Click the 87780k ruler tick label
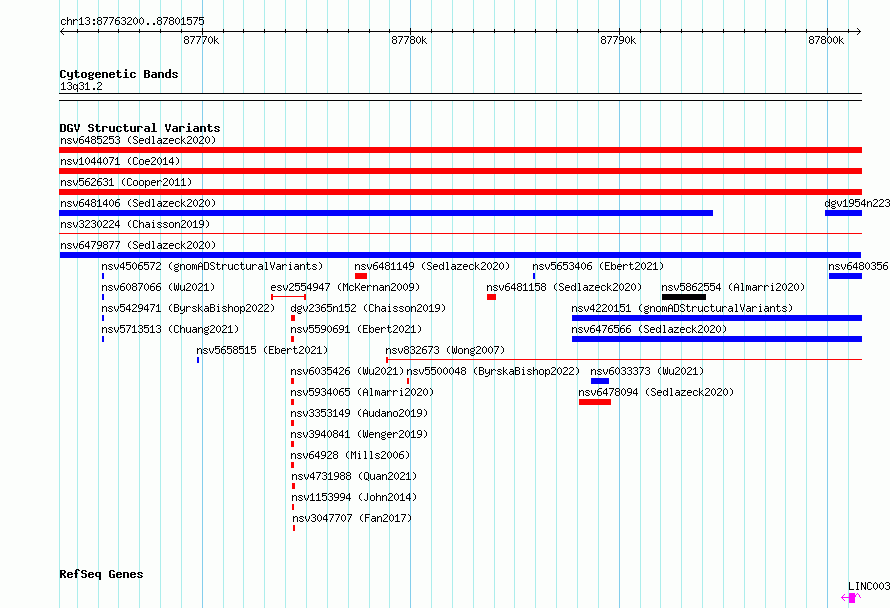Viewport: 890px width, 608px height. [x=409, y=40]
